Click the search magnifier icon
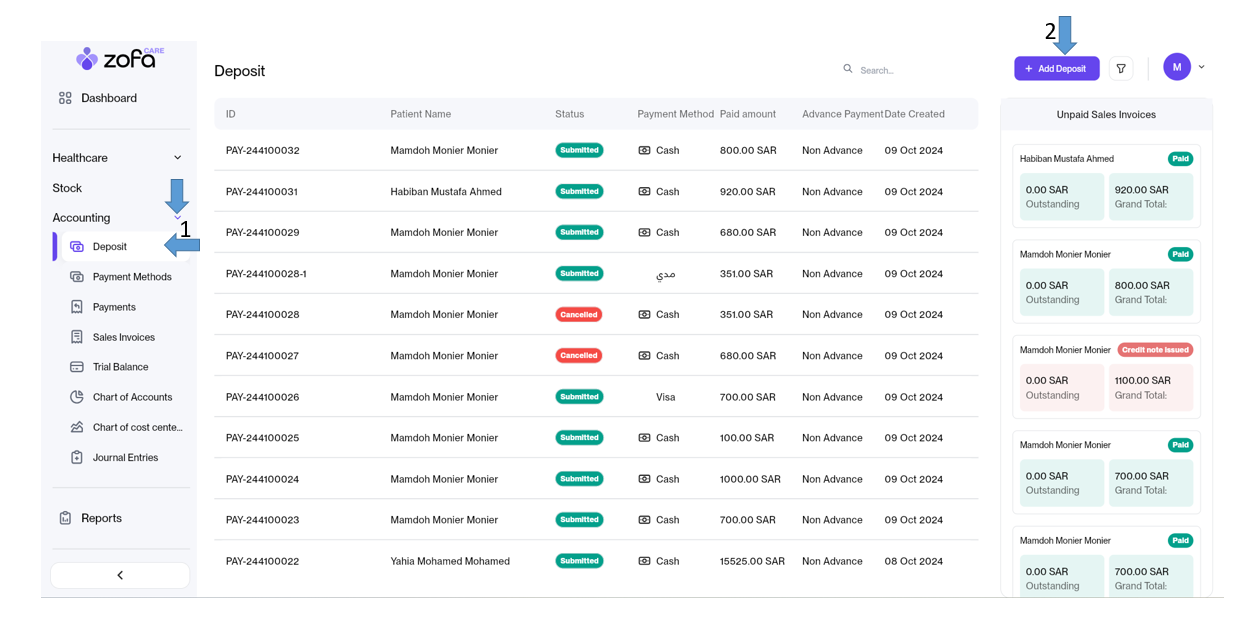1247x640 pixels. pos(848,69)
